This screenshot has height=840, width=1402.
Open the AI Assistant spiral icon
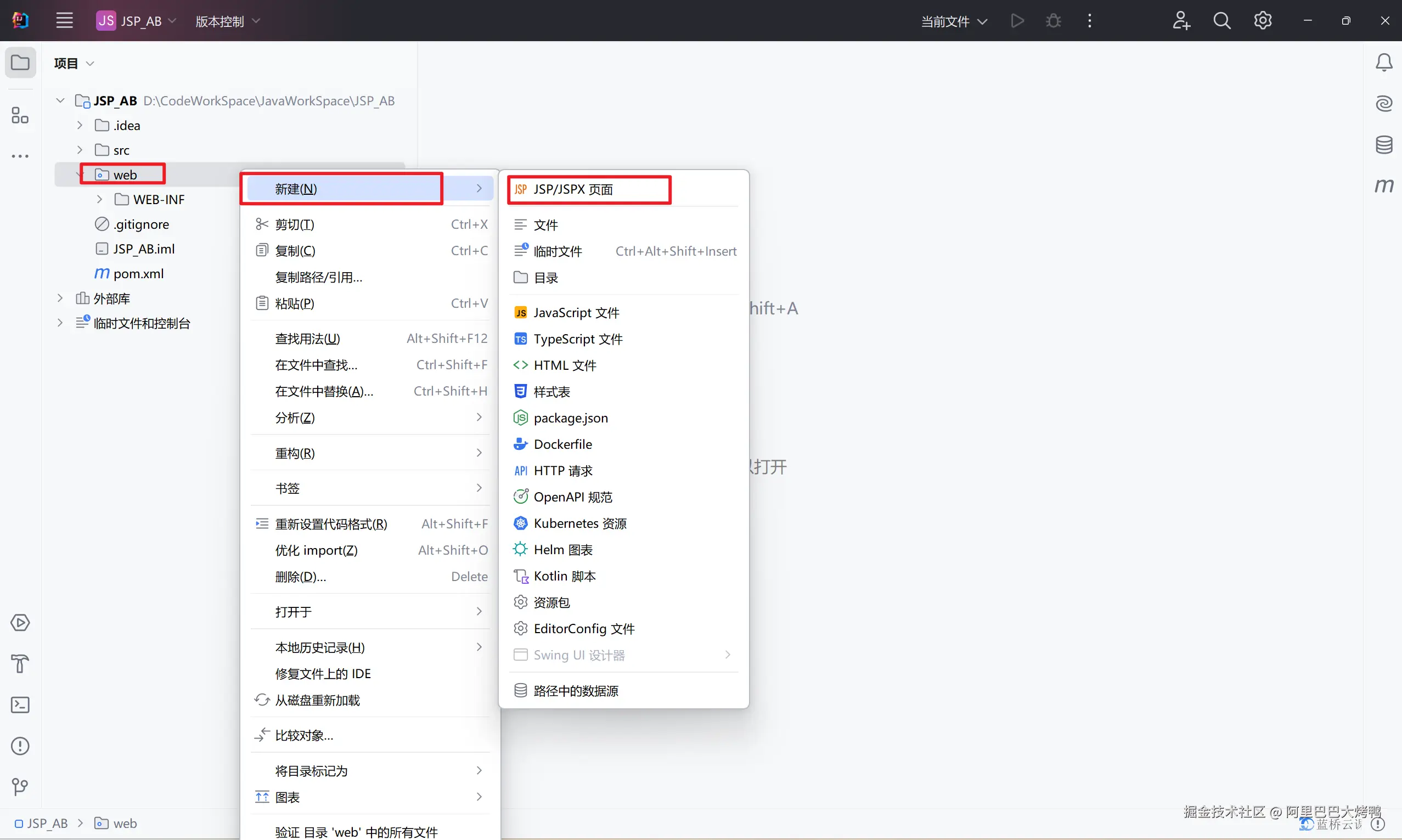pyautogui.click(x=1383, y=104)
